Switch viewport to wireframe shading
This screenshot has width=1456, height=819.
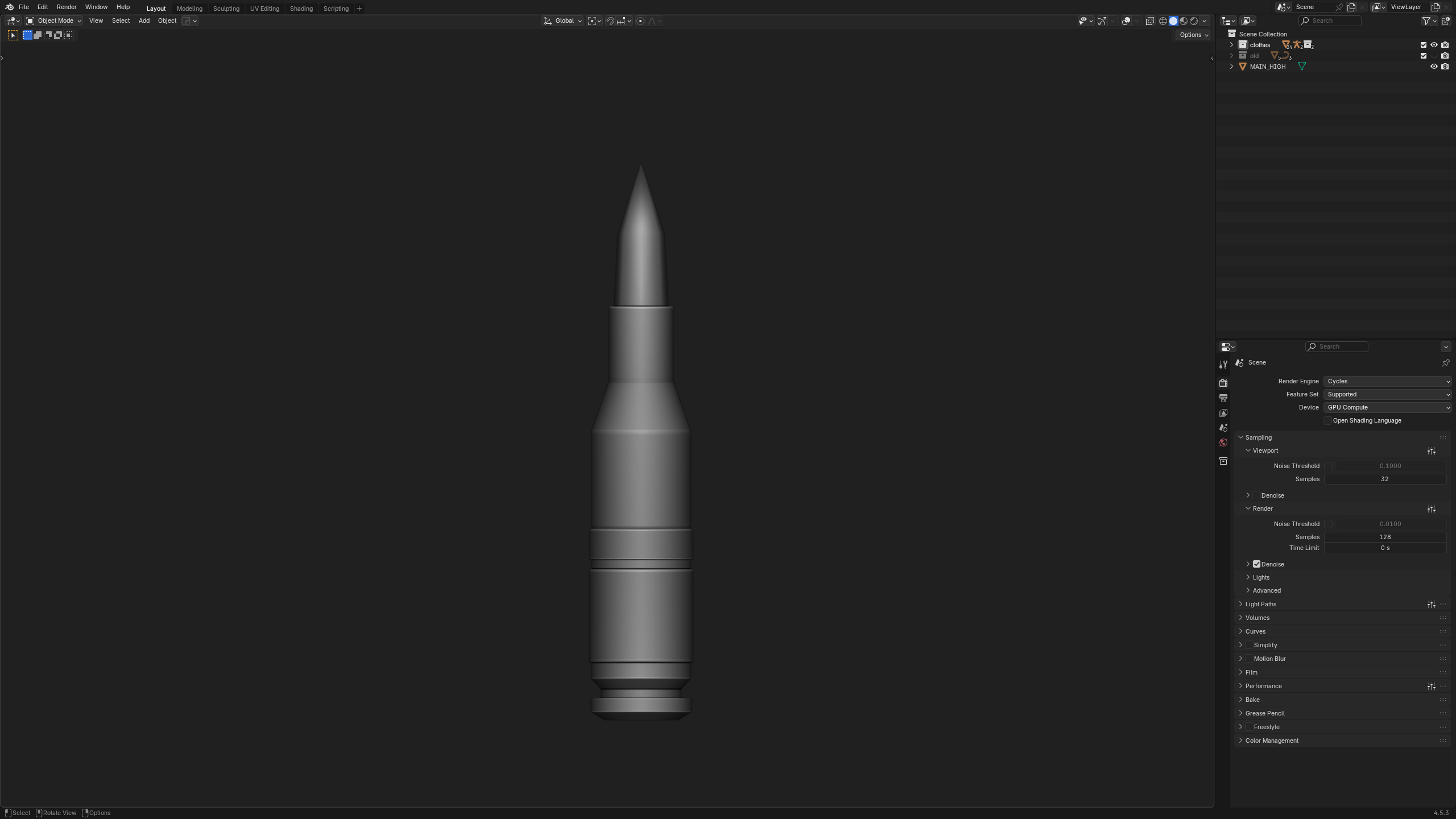tap(1163, 21)
